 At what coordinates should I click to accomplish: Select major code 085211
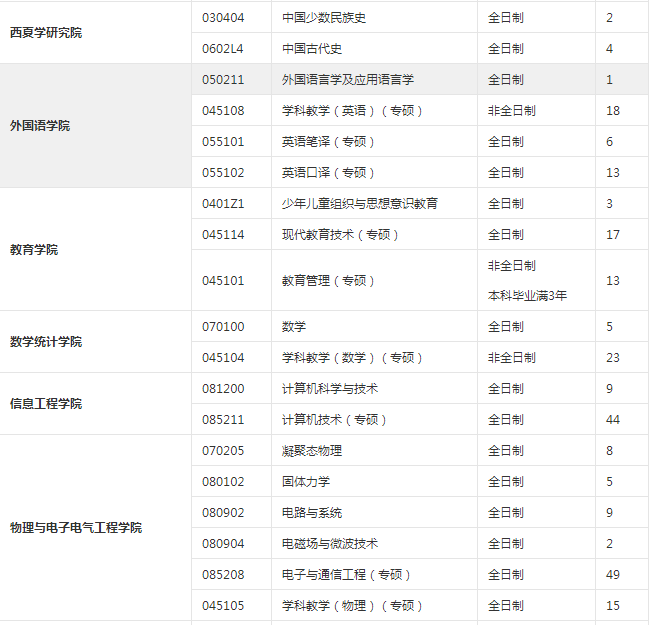click(x=222, y=419)
